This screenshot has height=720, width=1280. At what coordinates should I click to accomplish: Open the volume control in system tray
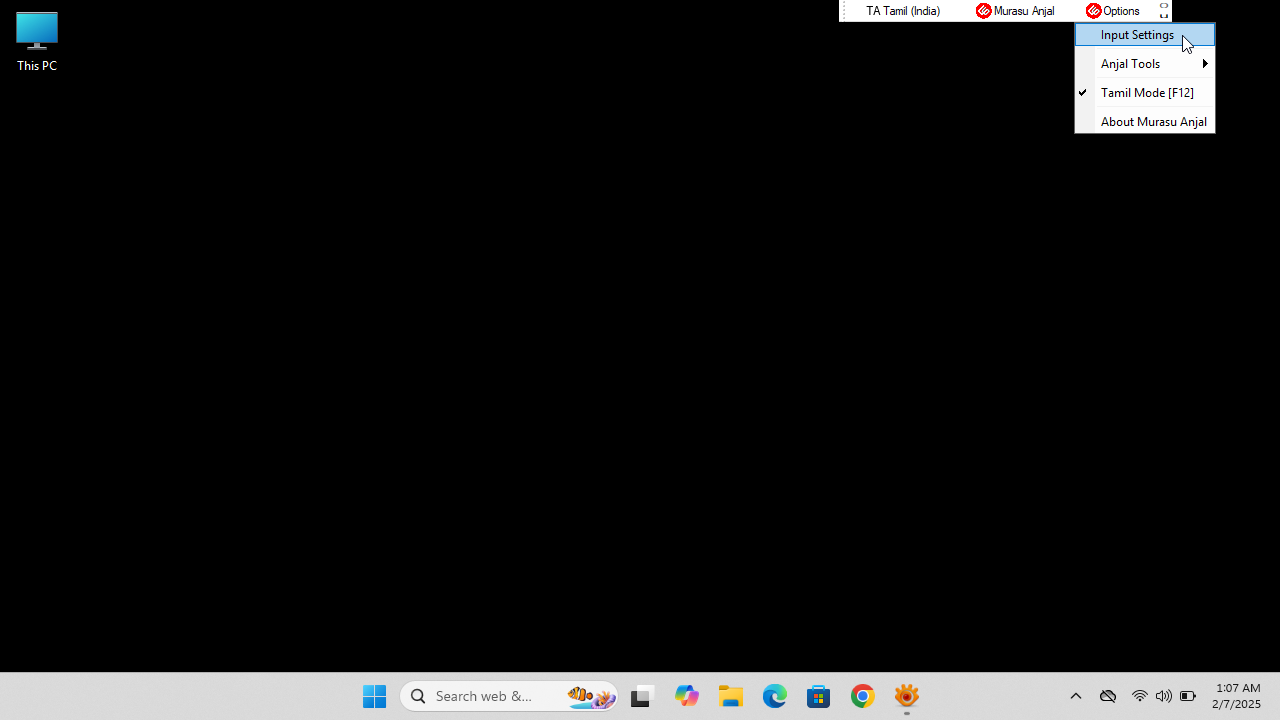tap(1163, 696)
